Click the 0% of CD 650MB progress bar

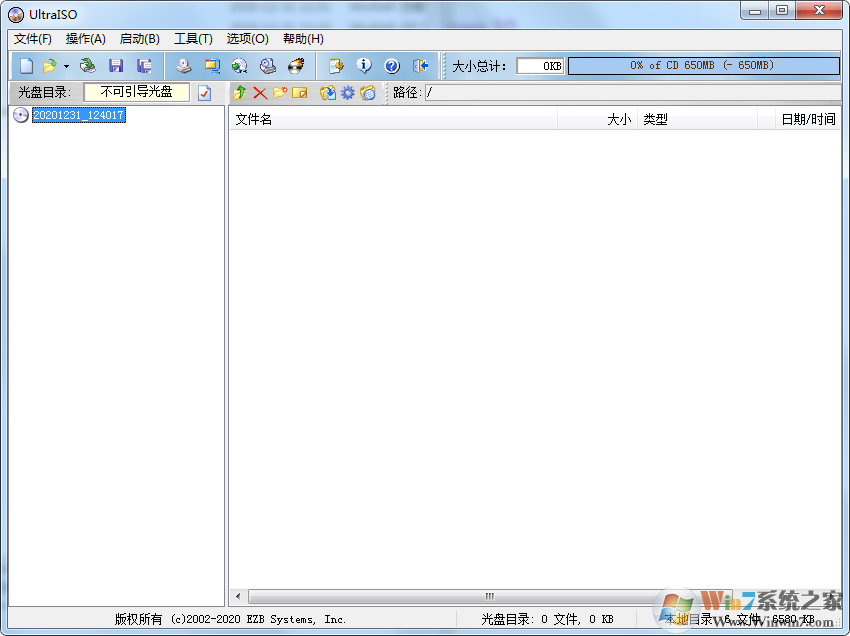click(702, 65)
